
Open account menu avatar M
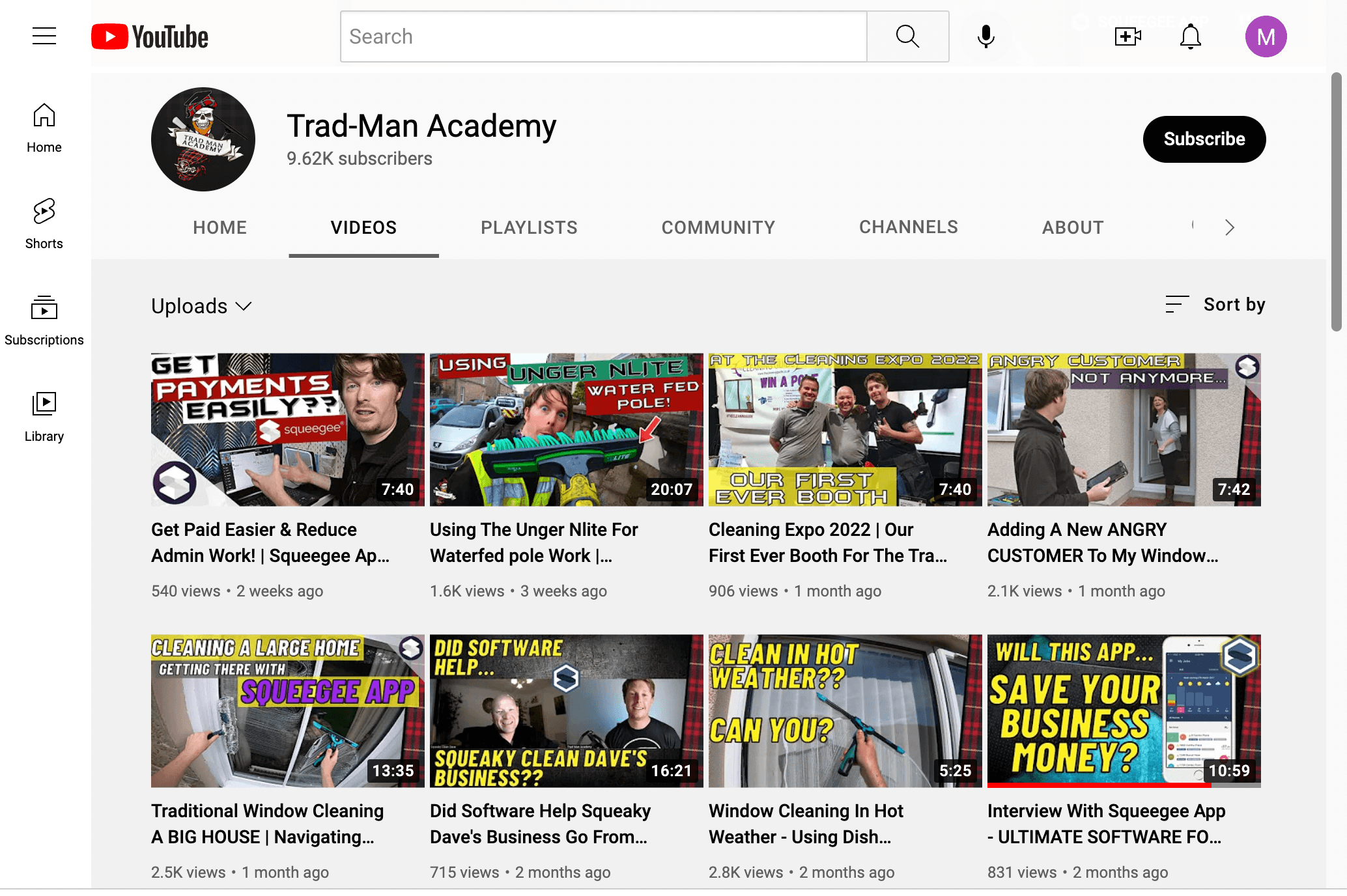(1266, 36)
